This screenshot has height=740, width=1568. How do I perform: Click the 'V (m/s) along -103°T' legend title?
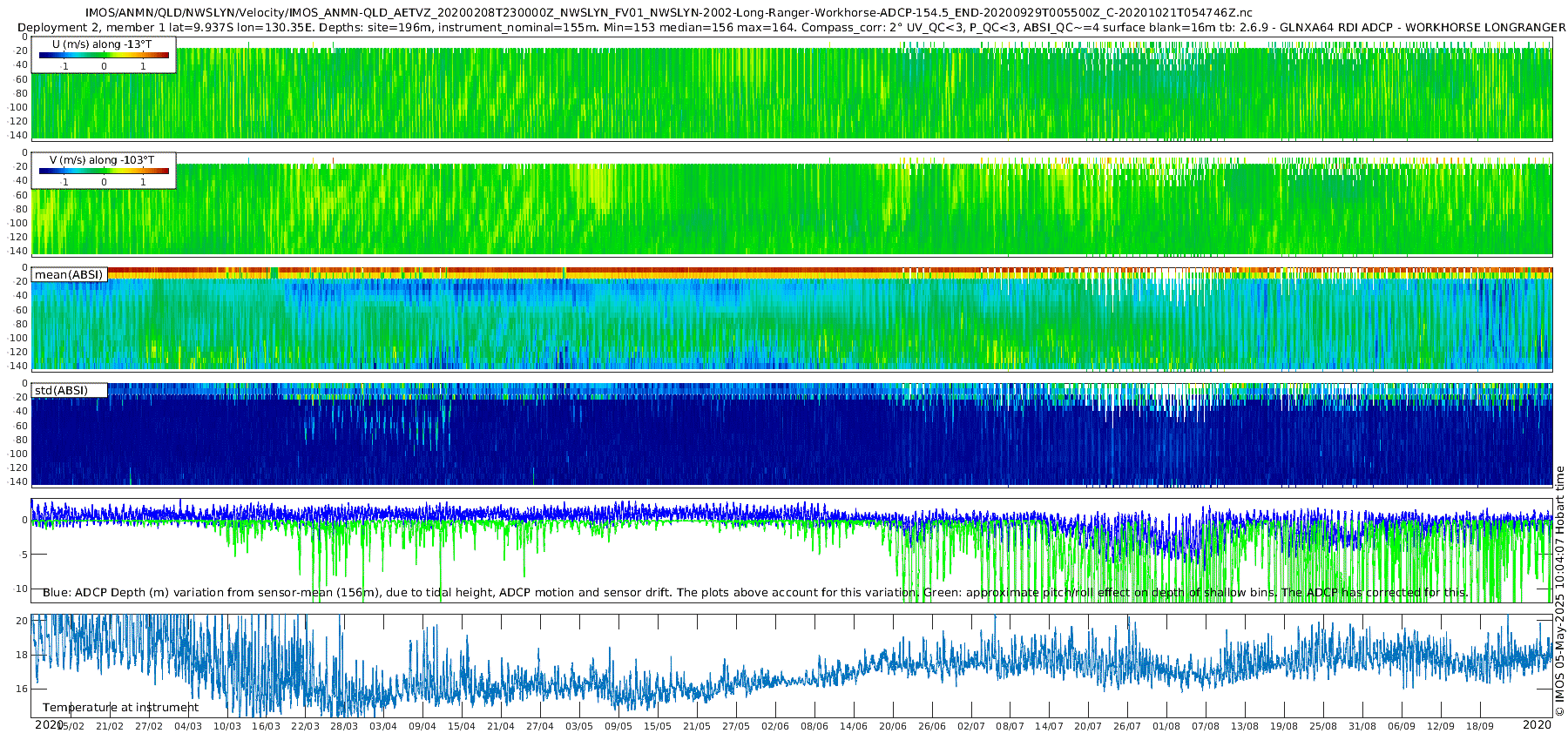[x=102, y=160]
